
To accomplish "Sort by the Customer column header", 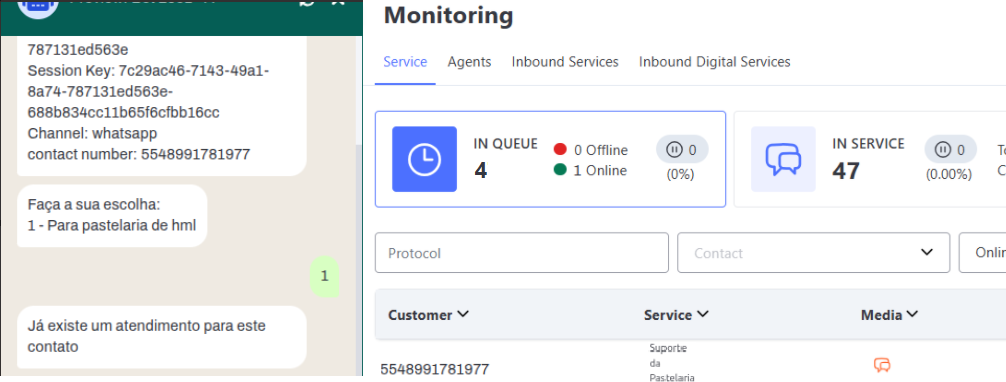I will point(428,315).
